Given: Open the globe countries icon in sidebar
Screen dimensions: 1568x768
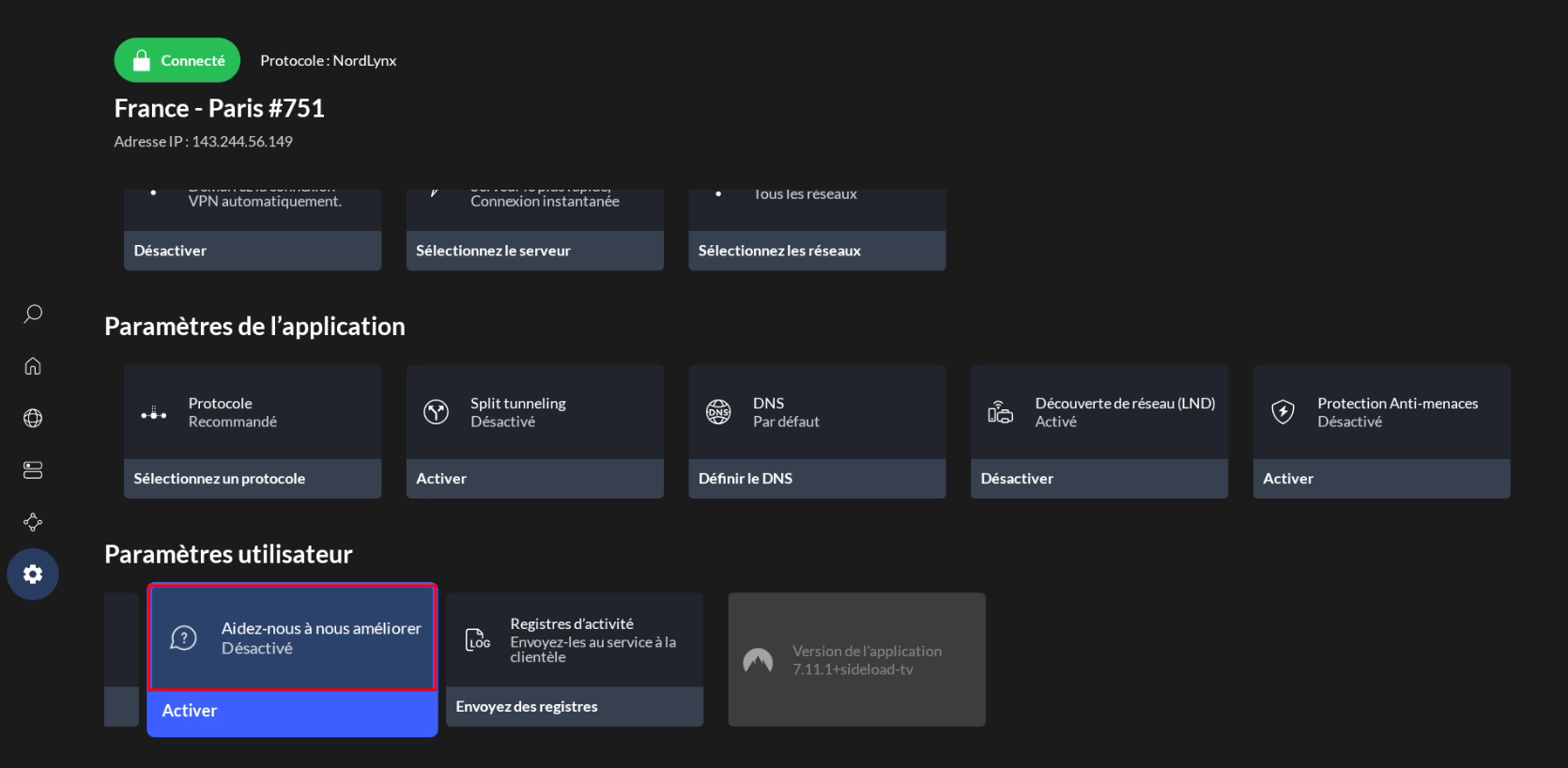Looking at the screenshot, I should [33, 418].
